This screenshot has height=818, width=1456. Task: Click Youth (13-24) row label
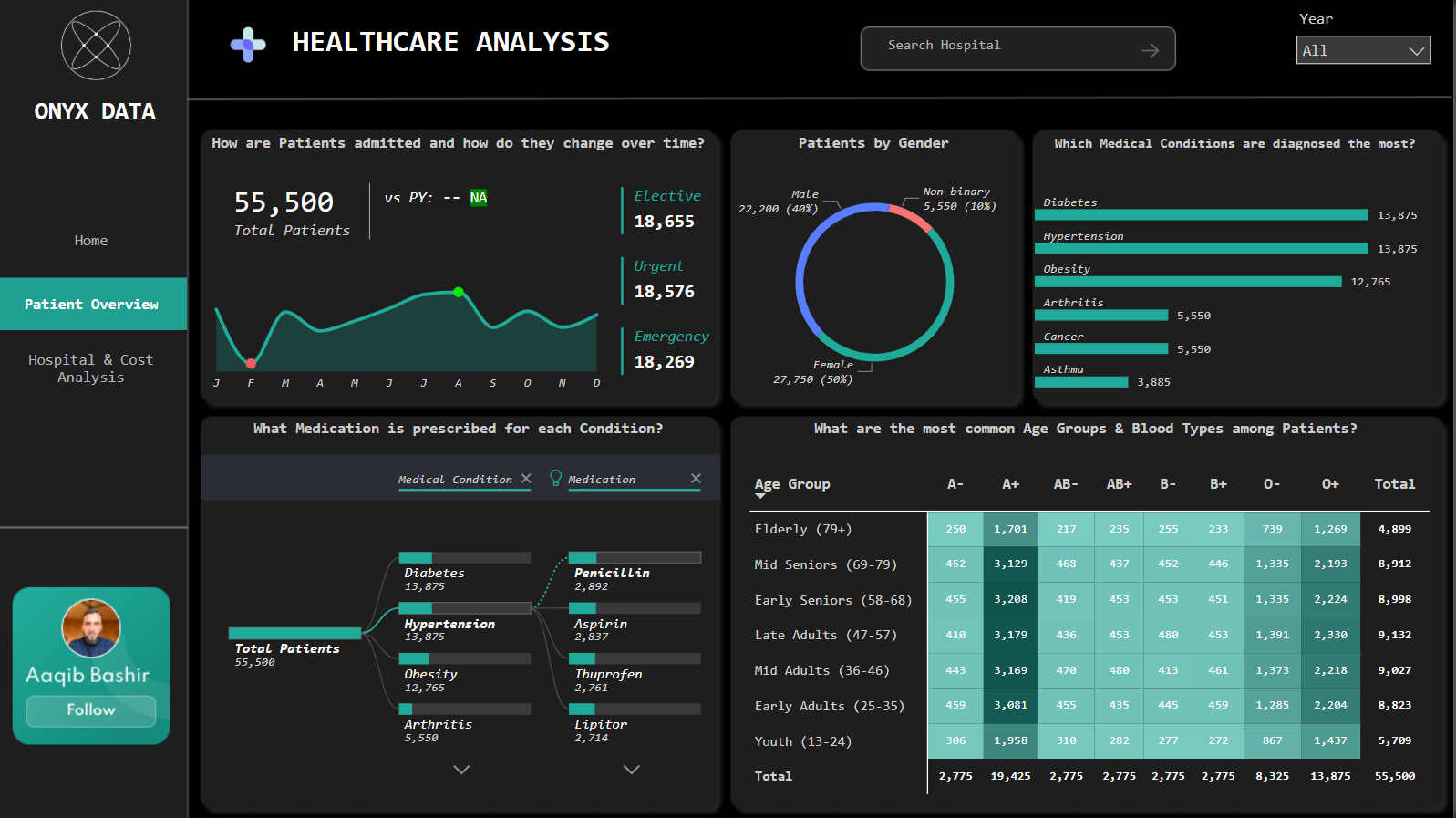(802, 741)
